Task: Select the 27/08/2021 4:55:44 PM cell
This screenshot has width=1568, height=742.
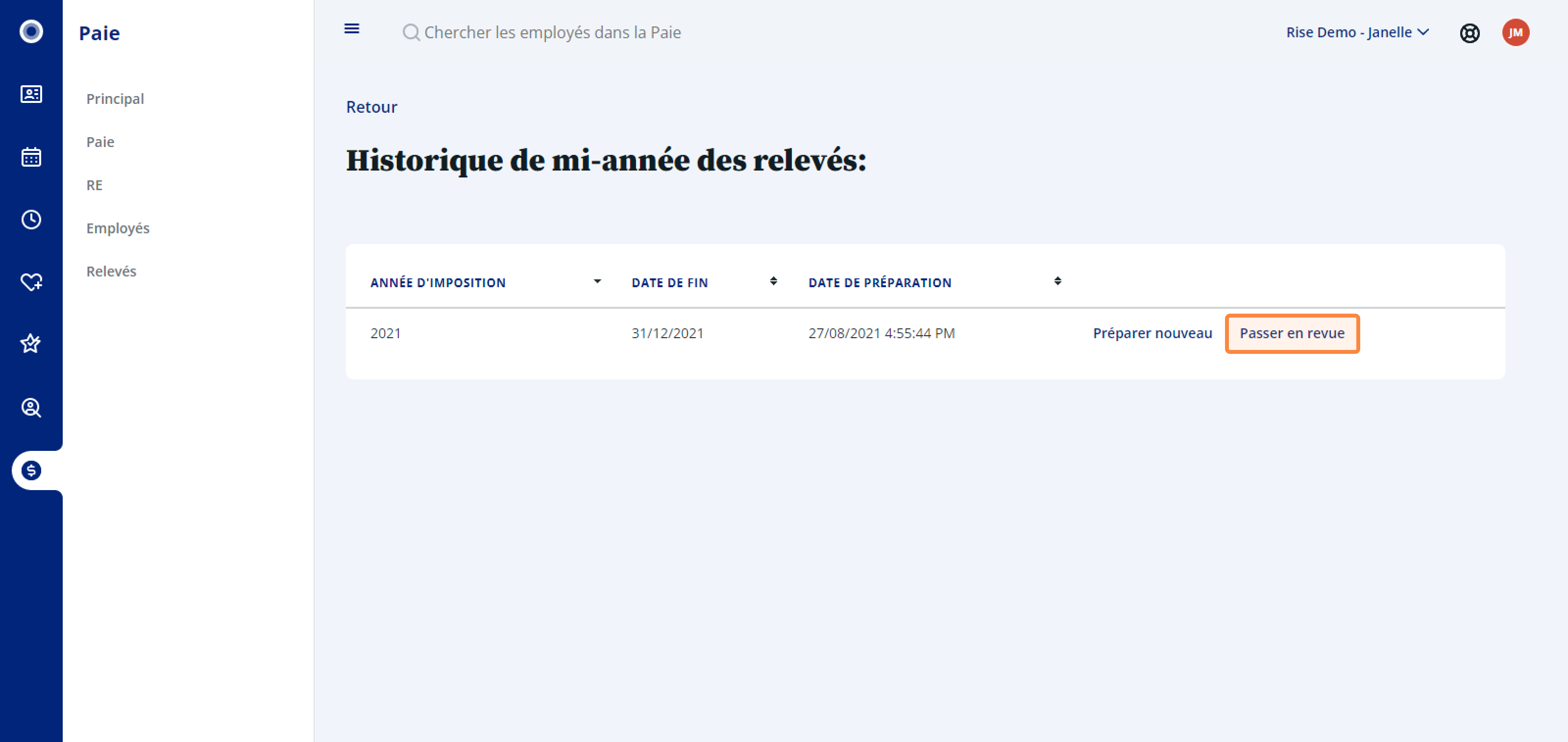Action: (882, 334)
